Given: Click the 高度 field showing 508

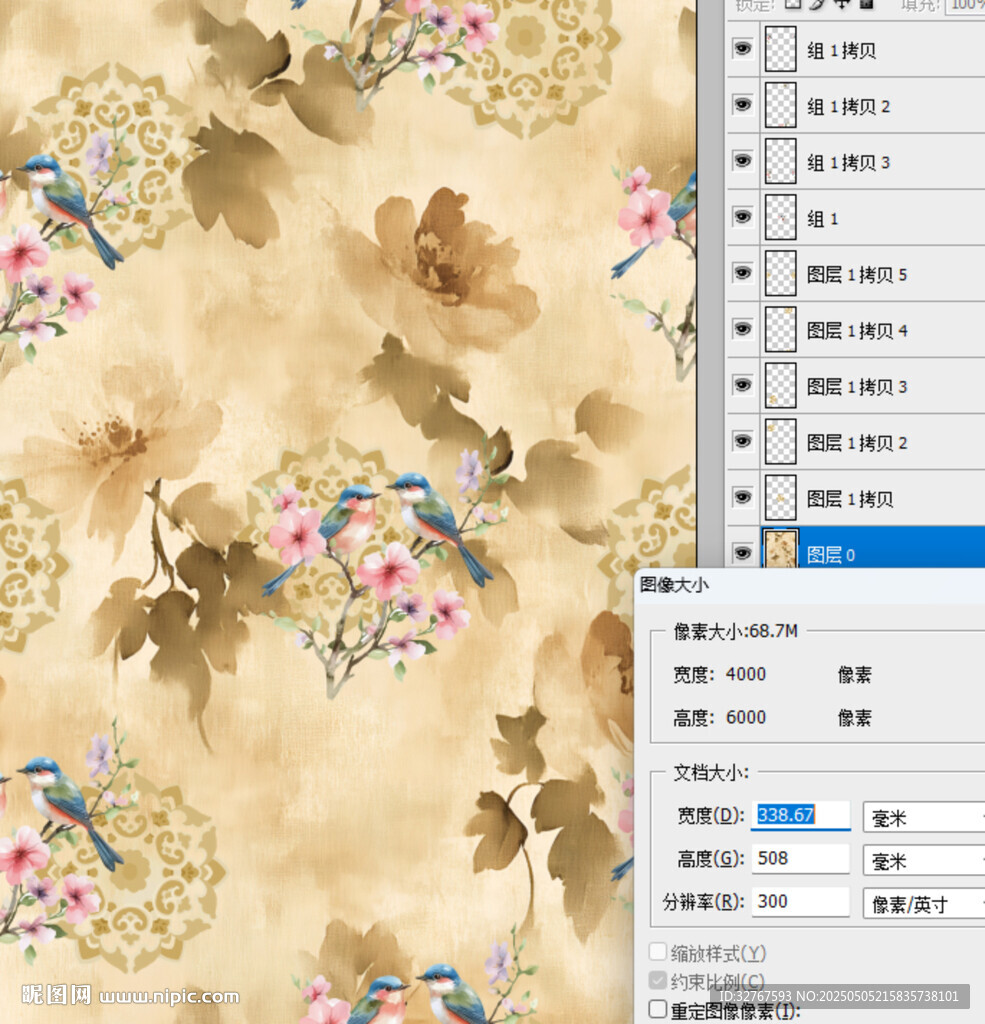Looking at the screenshot, I should click(800, 859).
